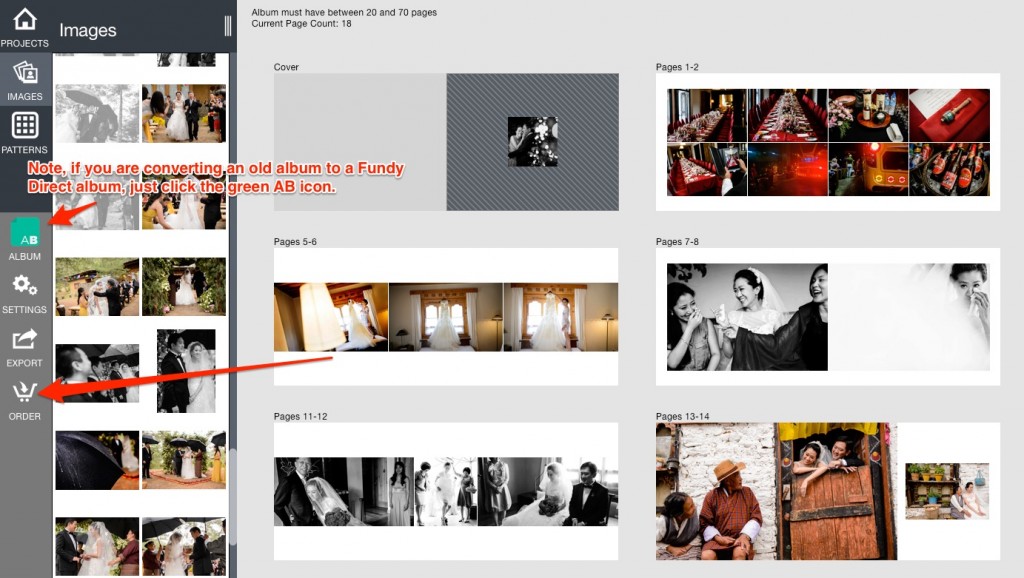The width and height of the screenshot is (1024, 578).
Task: Click the first dress-by-window photo
Action: pyautogui.click(x=331, y=317)
